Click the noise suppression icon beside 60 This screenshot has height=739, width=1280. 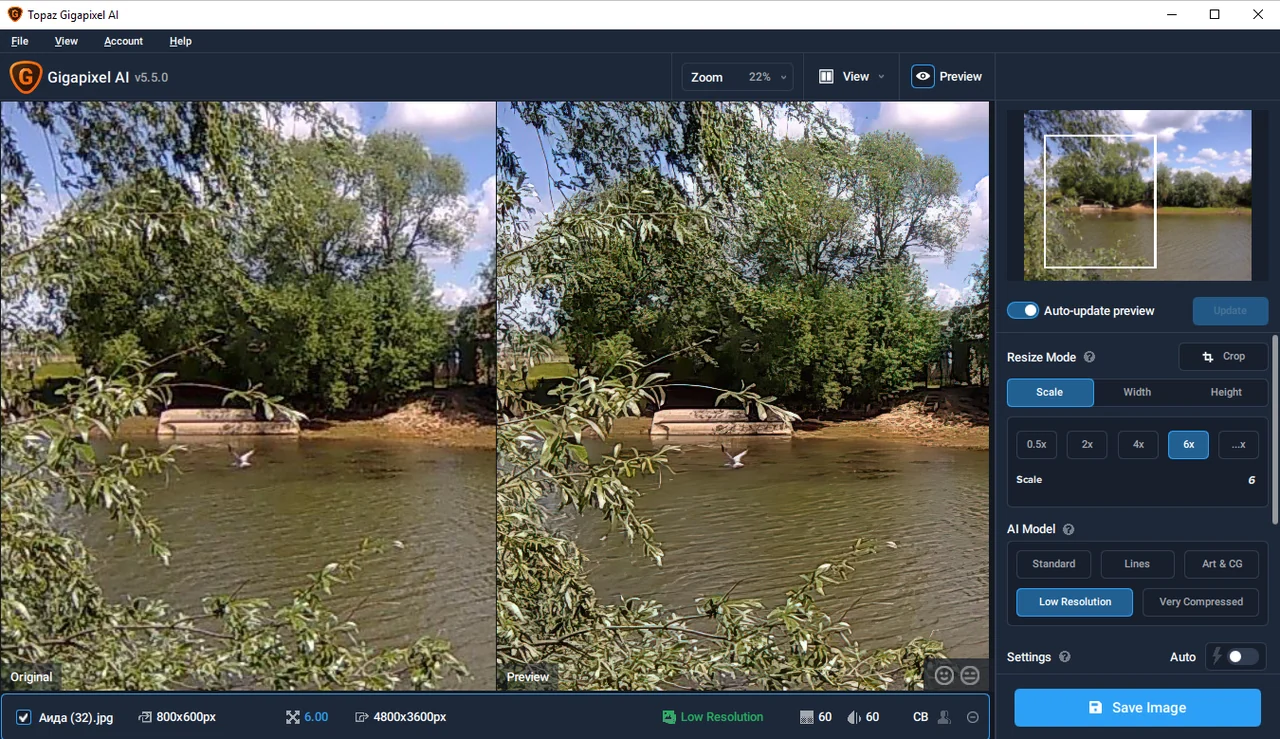(807, 717)
